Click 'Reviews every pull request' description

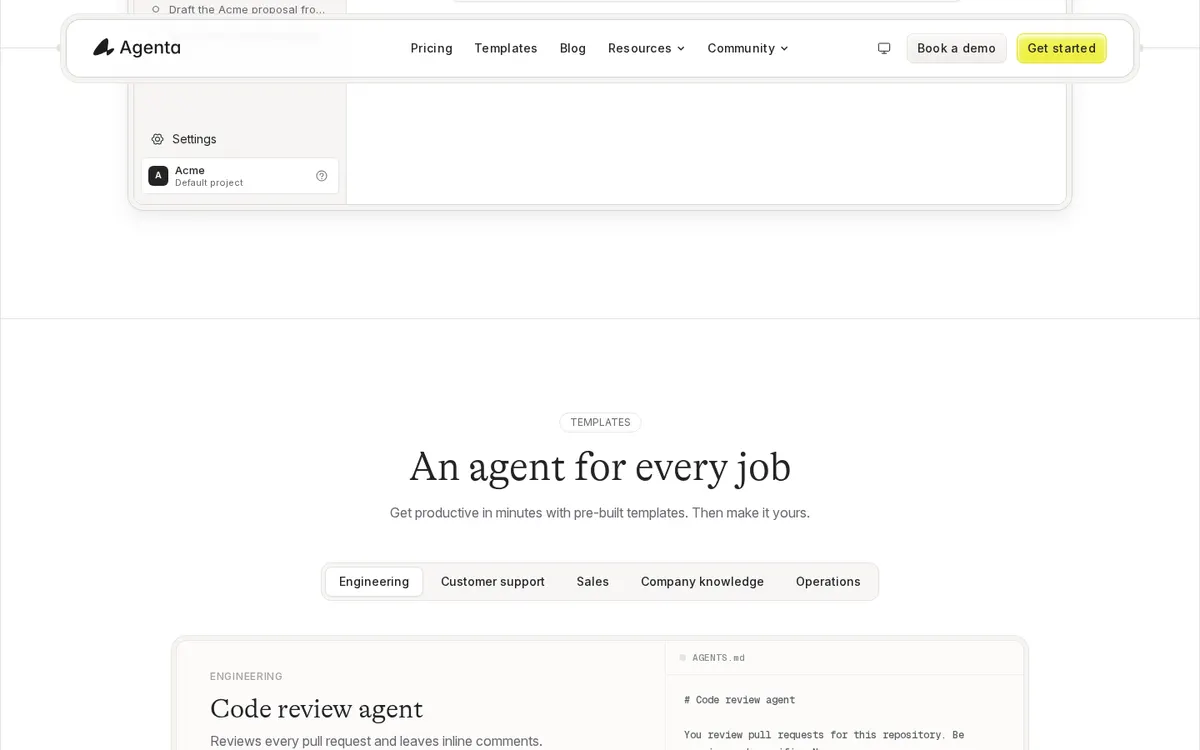tap(376, 741)
